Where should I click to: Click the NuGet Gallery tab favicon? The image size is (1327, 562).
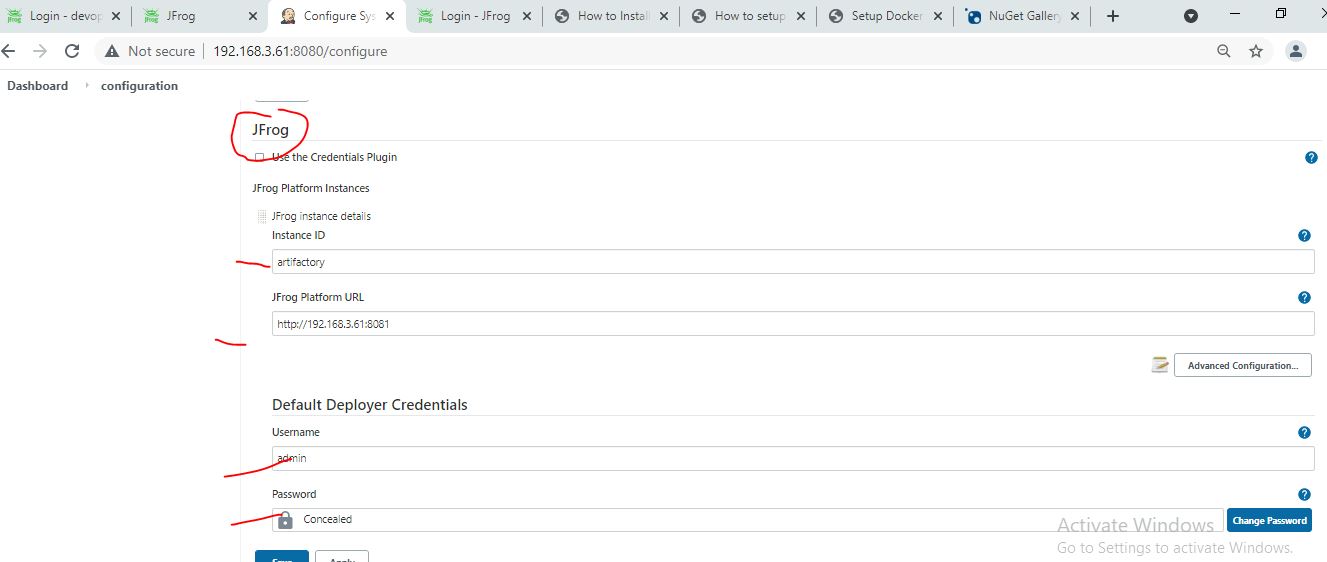coord(973,16)
